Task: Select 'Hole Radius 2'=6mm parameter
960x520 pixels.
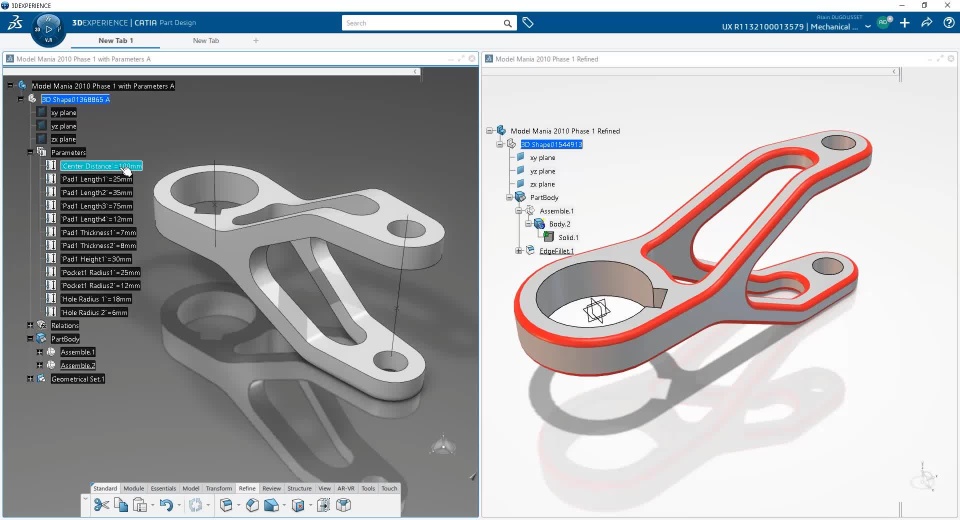Action: [94, 312]
